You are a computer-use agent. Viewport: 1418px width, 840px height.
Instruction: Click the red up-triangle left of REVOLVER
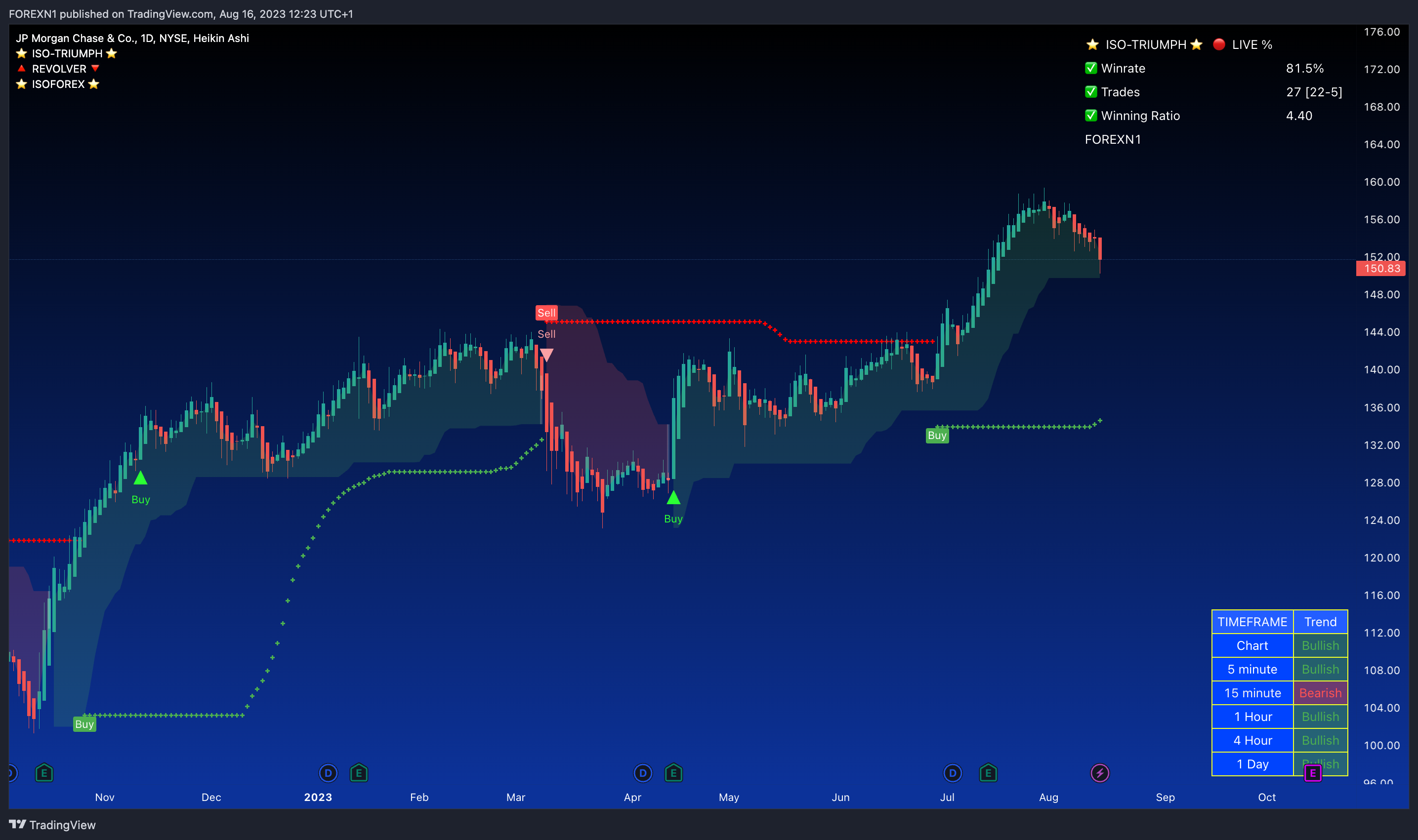(x=22, y=69)
